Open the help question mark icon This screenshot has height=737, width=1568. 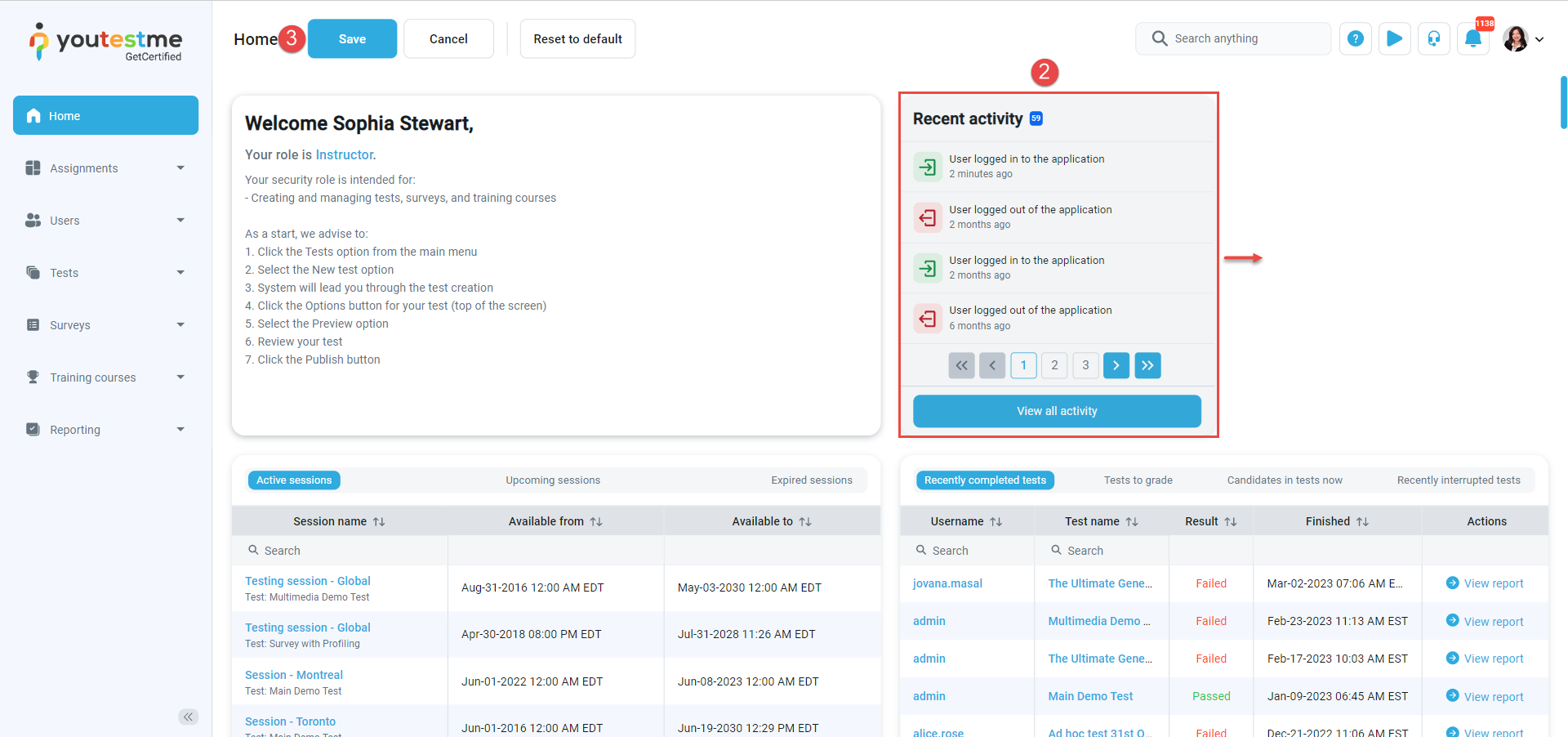pos(1355,38)
